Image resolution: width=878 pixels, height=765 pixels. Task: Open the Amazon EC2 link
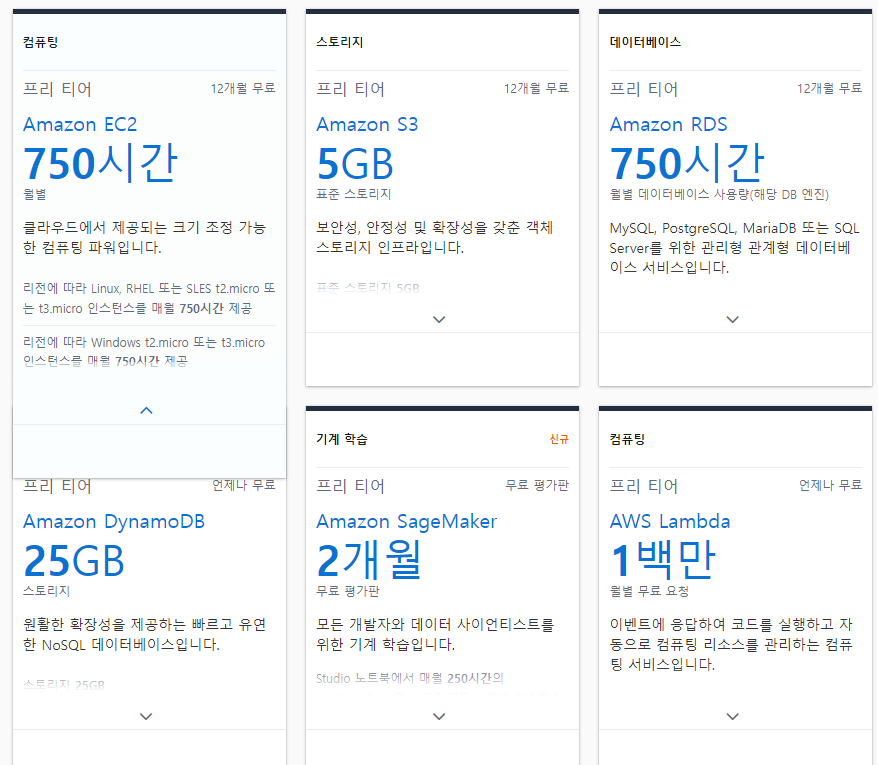(x=80, y=124)
